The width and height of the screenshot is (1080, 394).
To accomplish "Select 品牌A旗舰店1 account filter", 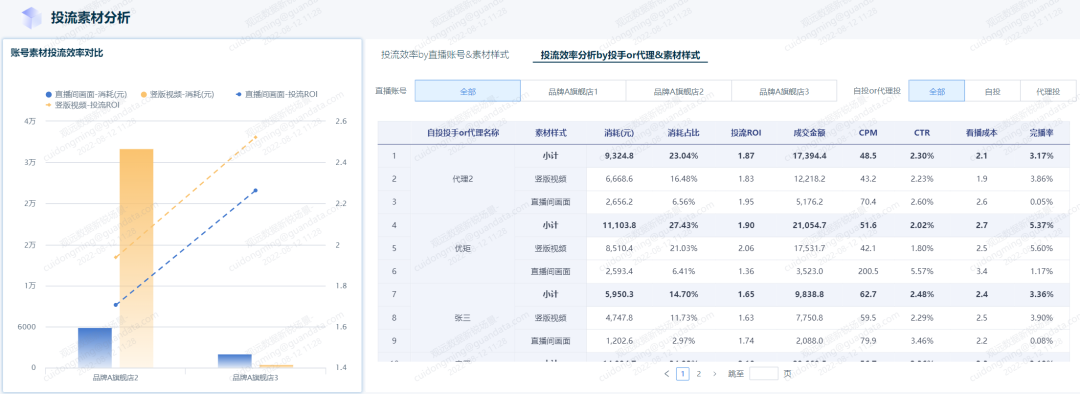I will pyautogui.click(x=573, y=91).
